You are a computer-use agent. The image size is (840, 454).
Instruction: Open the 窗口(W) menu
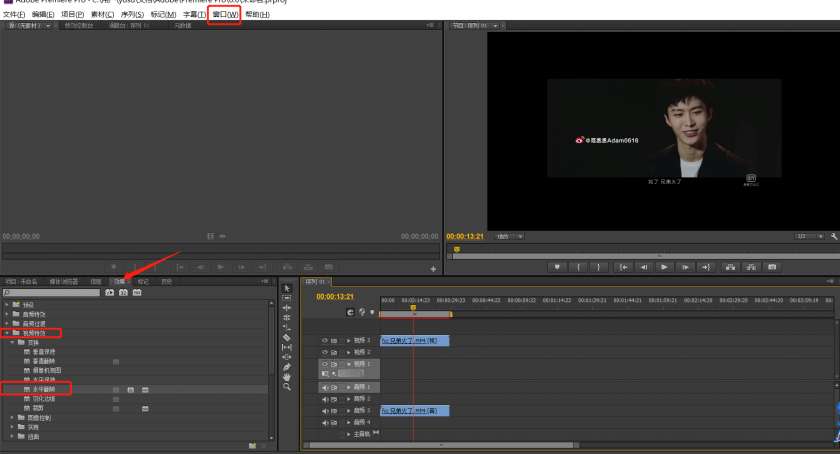pos(225,15)
